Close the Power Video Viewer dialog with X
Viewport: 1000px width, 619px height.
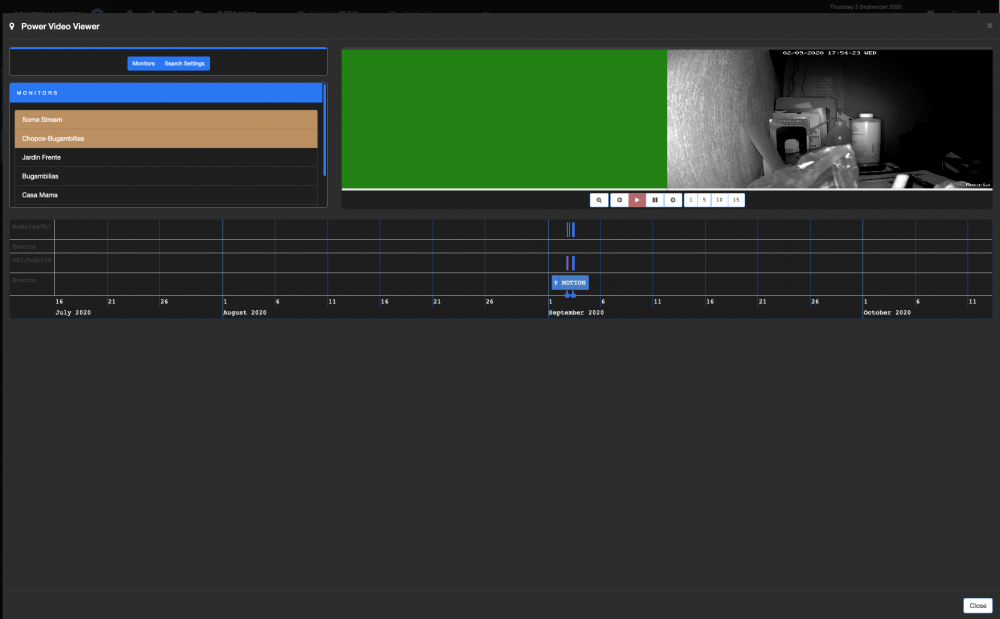click(989, 25)
